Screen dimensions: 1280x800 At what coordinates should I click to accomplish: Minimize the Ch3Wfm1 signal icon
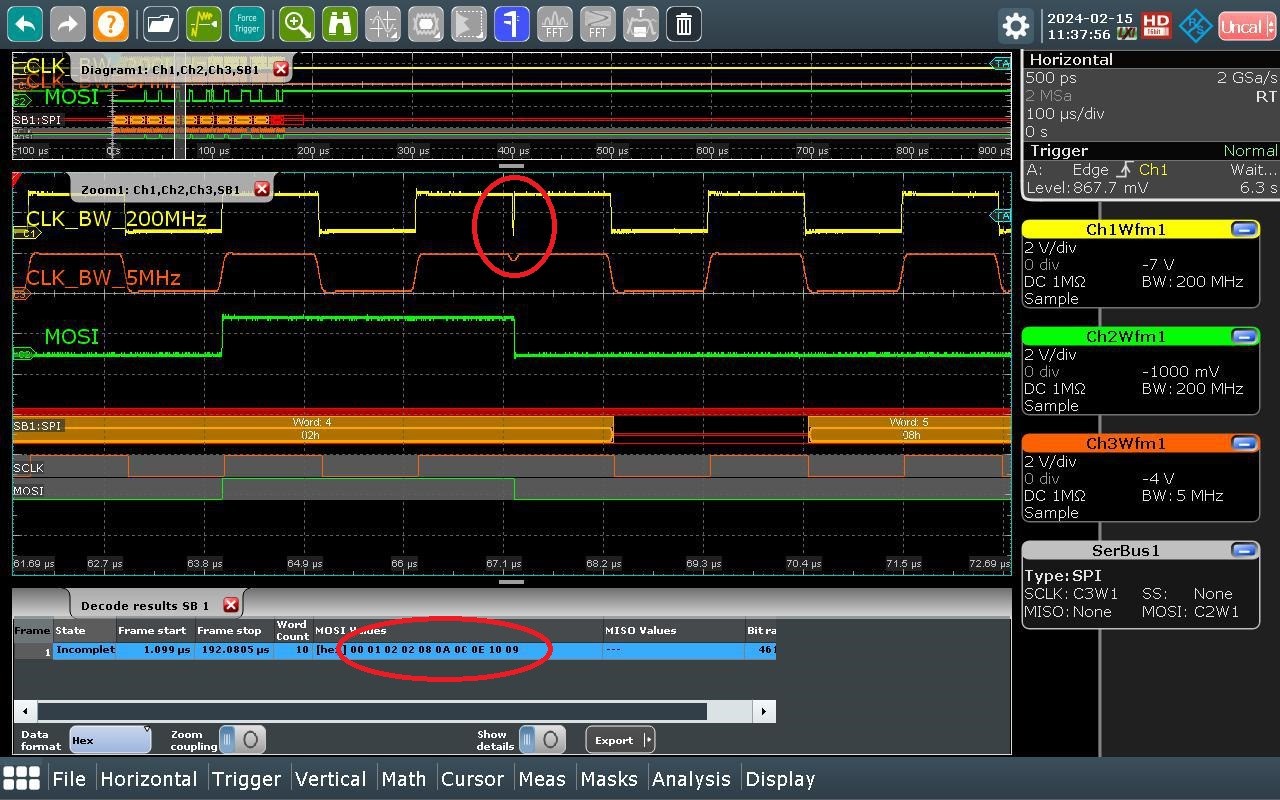tap(1244, 443)
